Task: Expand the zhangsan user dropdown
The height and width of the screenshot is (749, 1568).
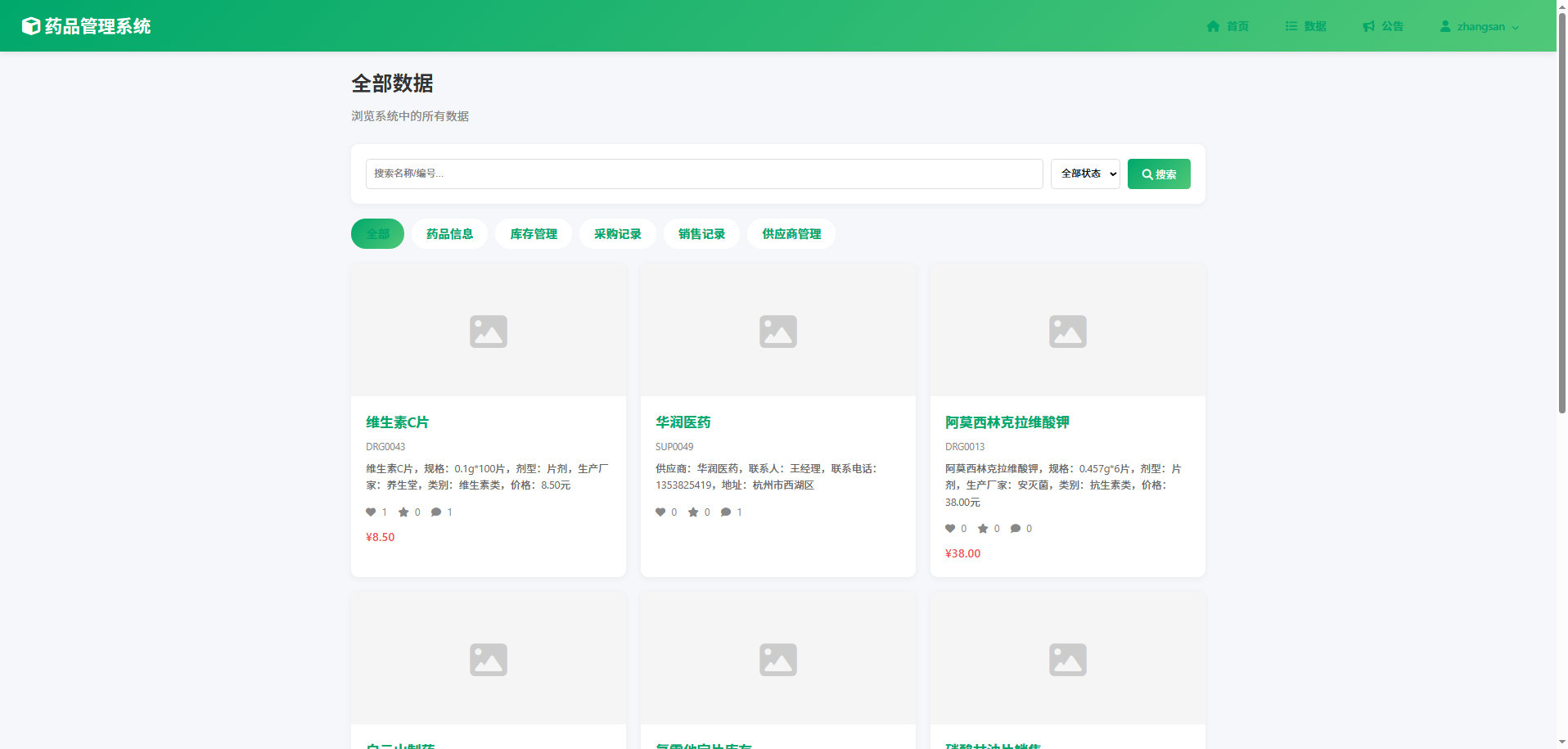Action: pos(1480,26)
